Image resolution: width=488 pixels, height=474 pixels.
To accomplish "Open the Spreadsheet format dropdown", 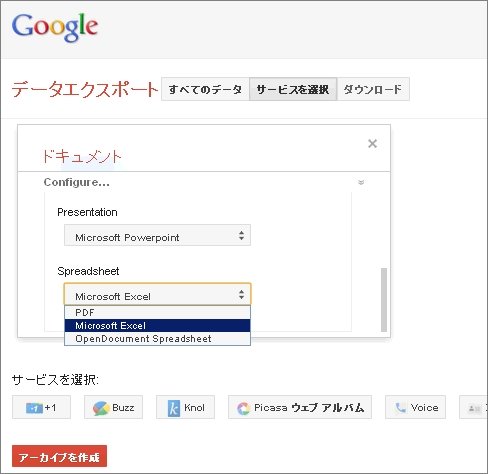I will coord(157,294).
